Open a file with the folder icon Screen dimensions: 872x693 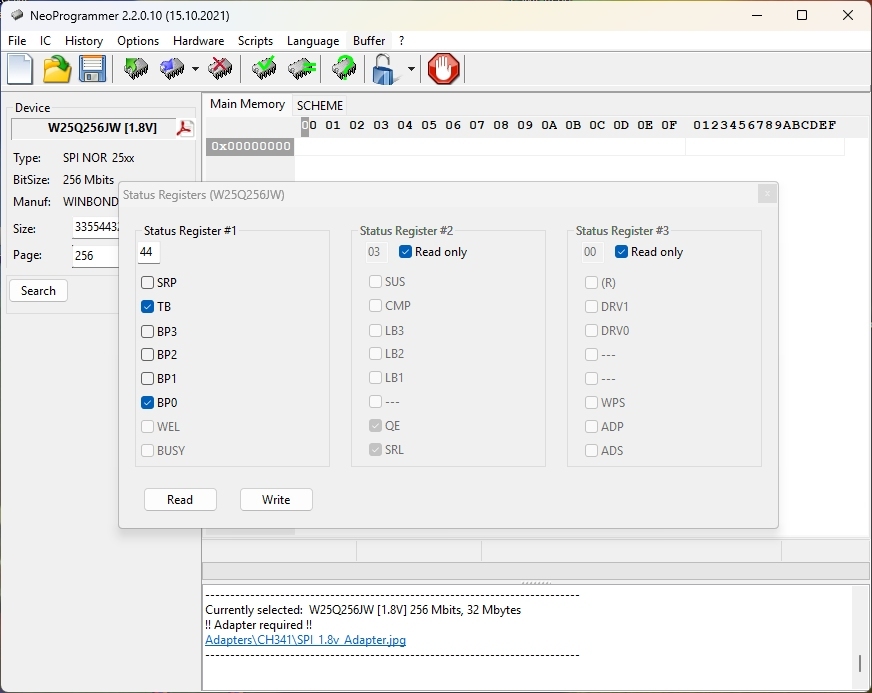pyautogui.click(x=57, y=69)
